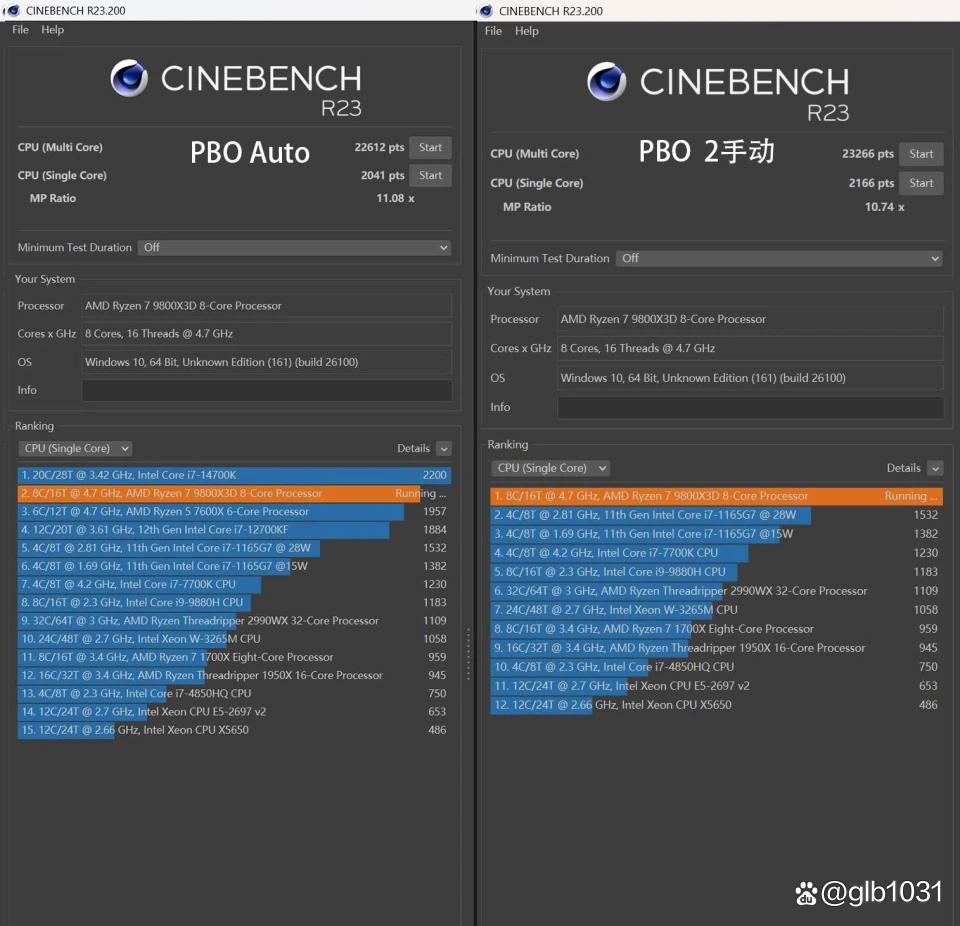Select i7-4850HQ row in left ranking
Image resolution: width=960 pixels, height=926 pixels.
[x=235, y=693]
